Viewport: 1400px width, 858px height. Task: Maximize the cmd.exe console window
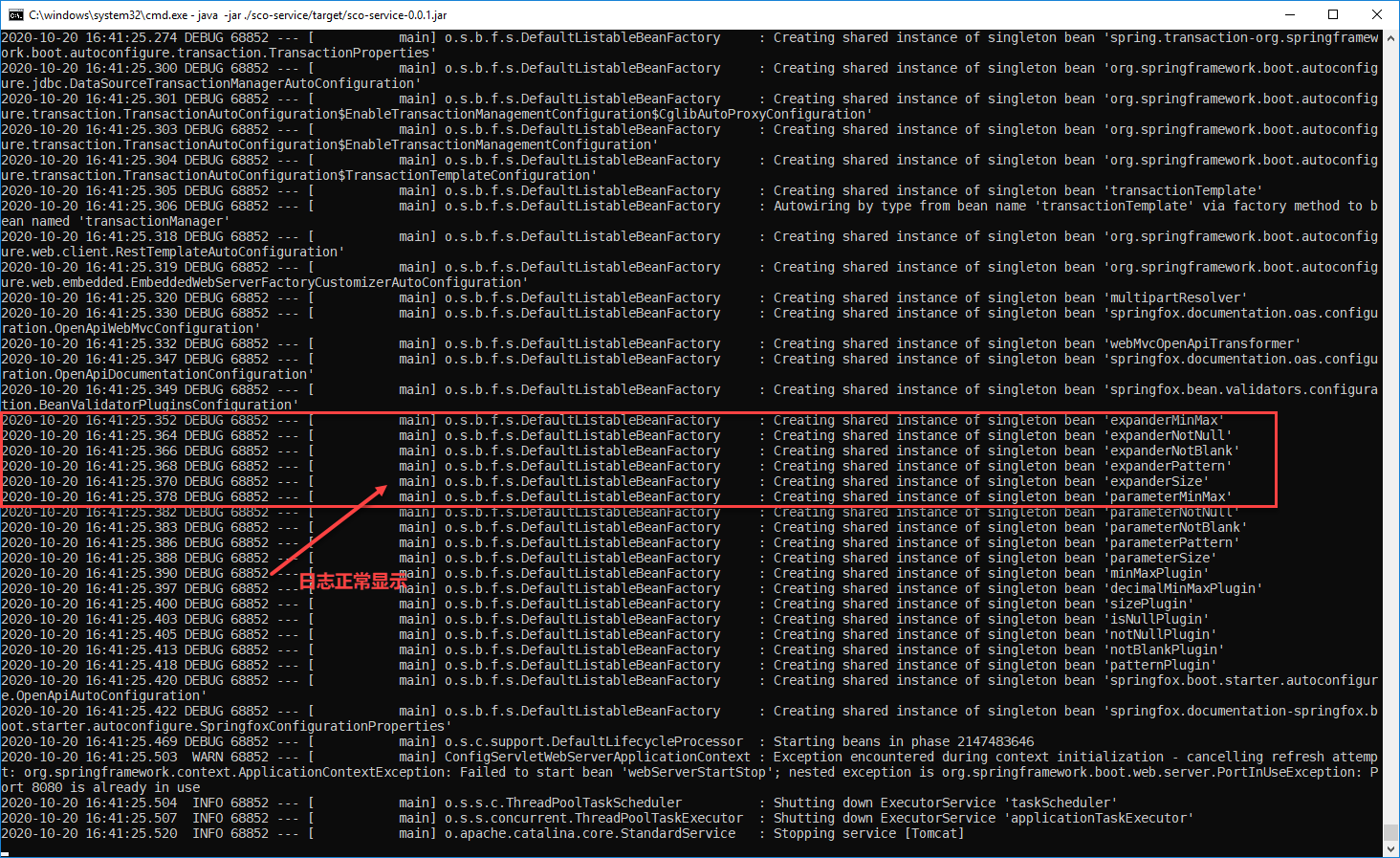(1333, 14)
